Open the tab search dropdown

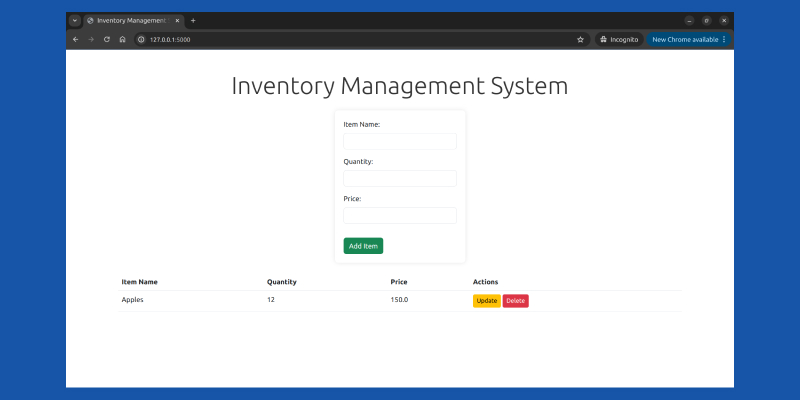click(75, 20)
